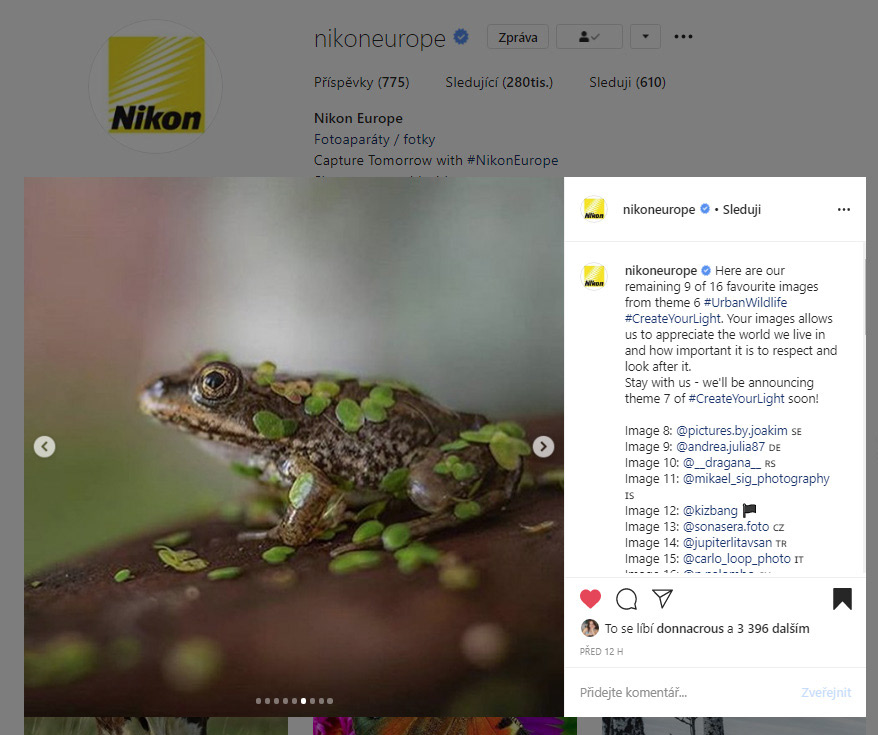Open comments via speech bubble icon

pos(627,599)
